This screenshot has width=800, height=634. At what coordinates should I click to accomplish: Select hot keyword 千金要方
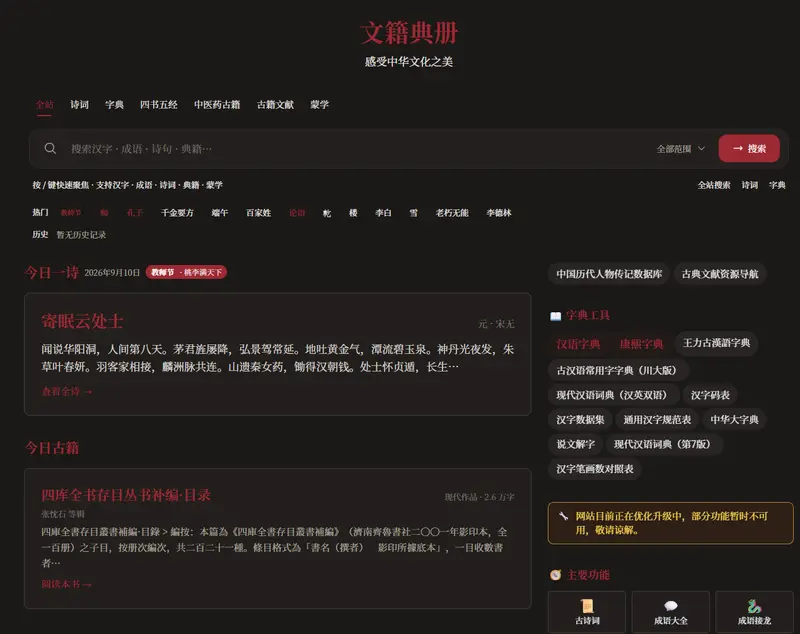pos(177,213)
